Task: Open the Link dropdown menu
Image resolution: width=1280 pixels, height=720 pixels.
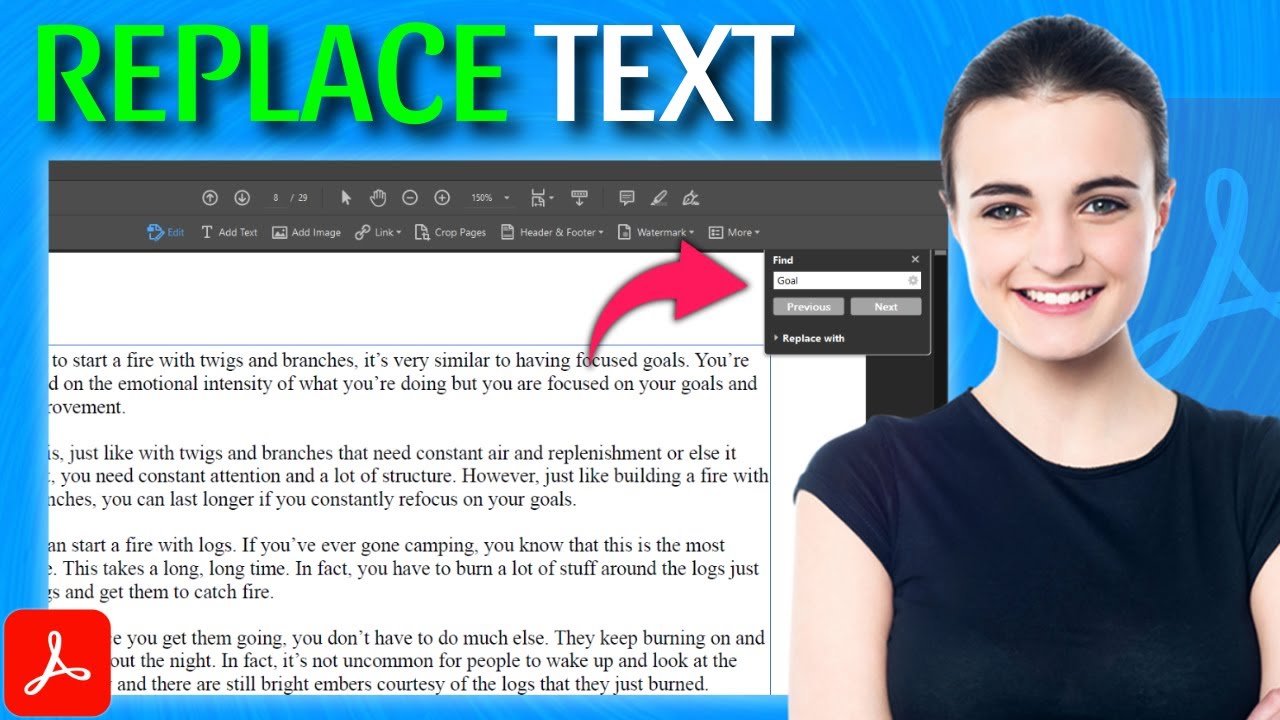Action: click(378, 232)
